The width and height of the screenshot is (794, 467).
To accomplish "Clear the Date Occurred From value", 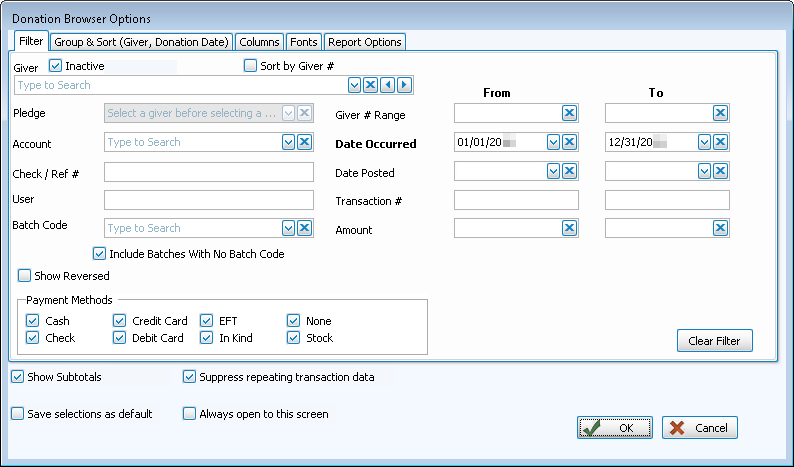I will click(569, 143).
